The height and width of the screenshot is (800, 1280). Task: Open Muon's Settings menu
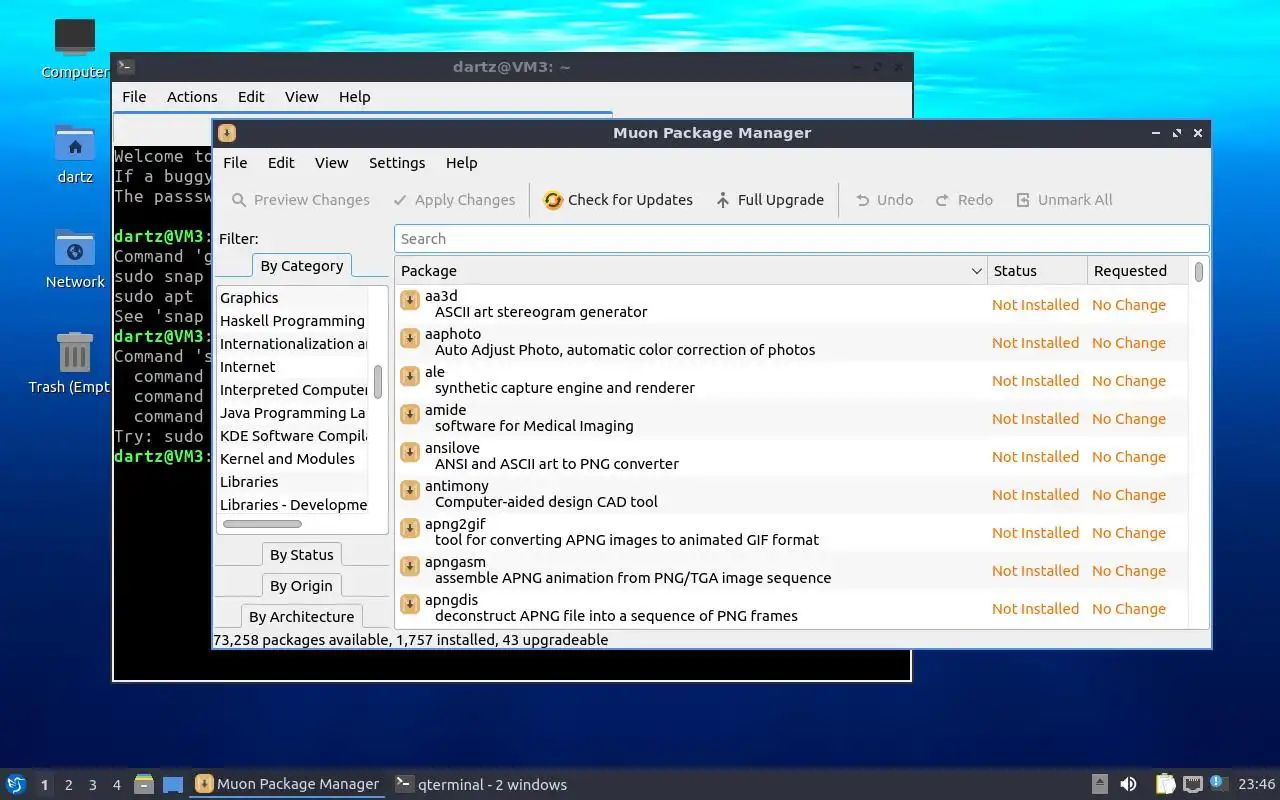pos(397,163)
